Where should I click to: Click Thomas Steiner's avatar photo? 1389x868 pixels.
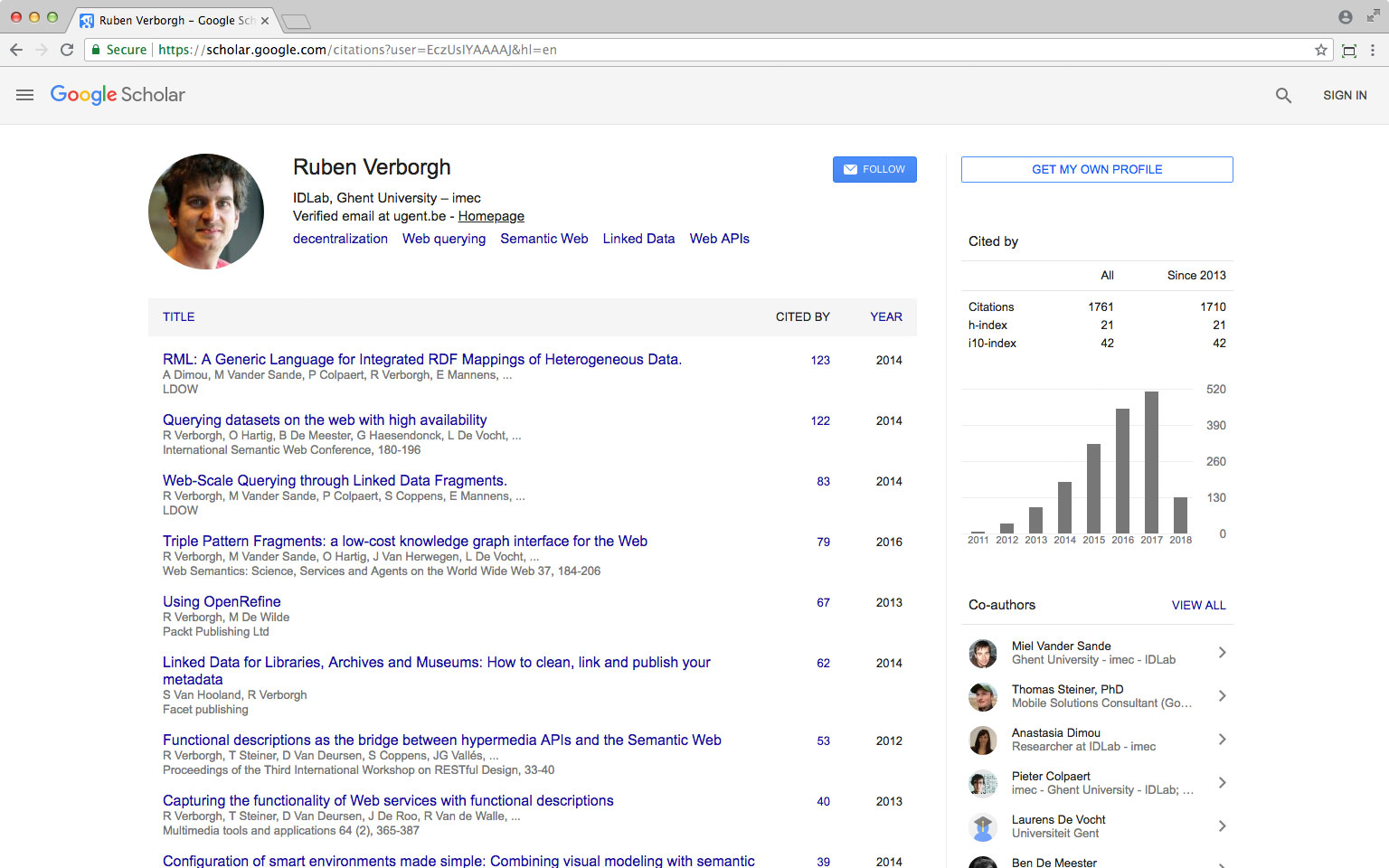[983, 696]
